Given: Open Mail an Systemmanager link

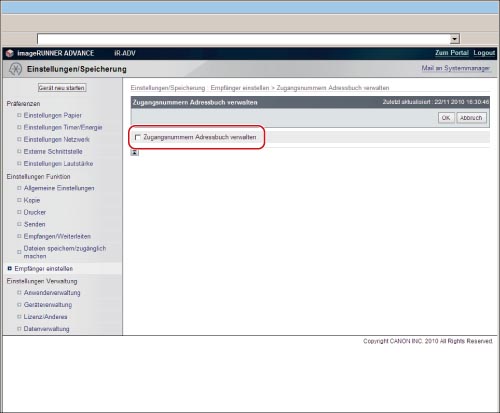Looking at the screenshot, I should (x=455, y=68).
